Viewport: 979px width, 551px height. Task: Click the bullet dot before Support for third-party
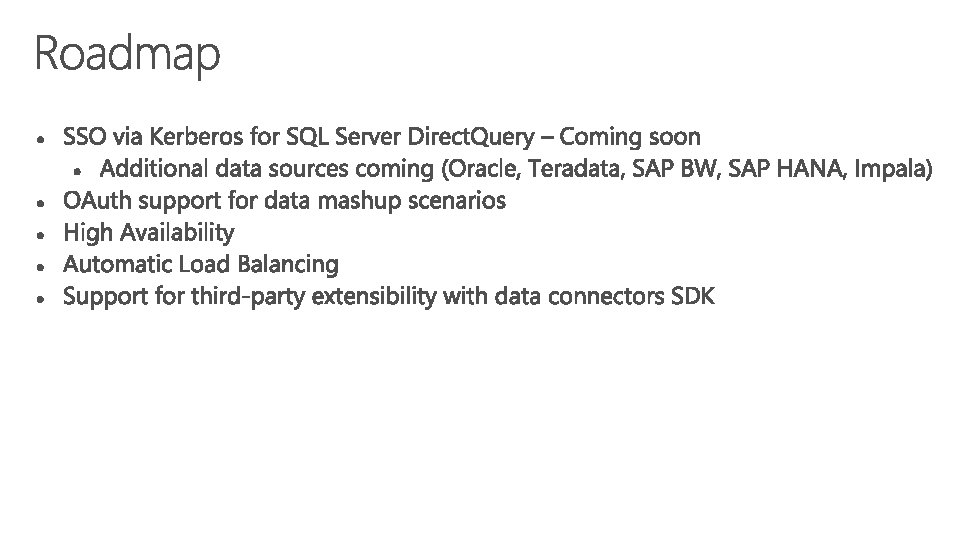38,300
